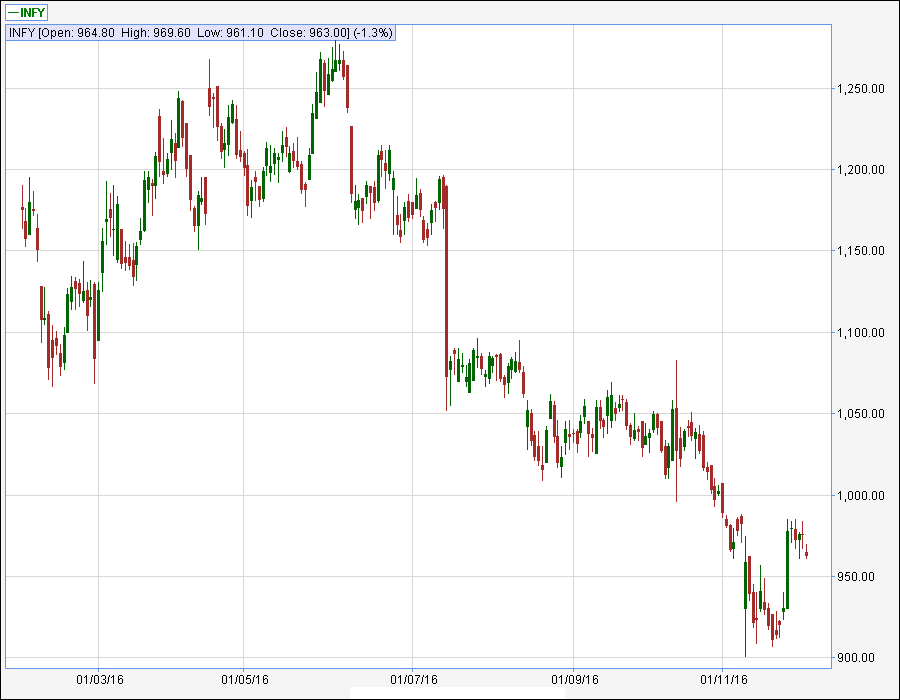900x700 pixels.
Task: Select the 1,050.00 price axis label
Action: tap(860, 414)
